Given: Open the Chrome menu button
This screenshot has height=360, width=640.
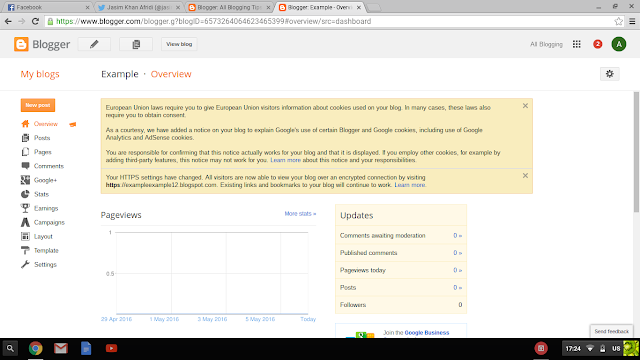Looking at the screenshot, I should click(632, 21).
